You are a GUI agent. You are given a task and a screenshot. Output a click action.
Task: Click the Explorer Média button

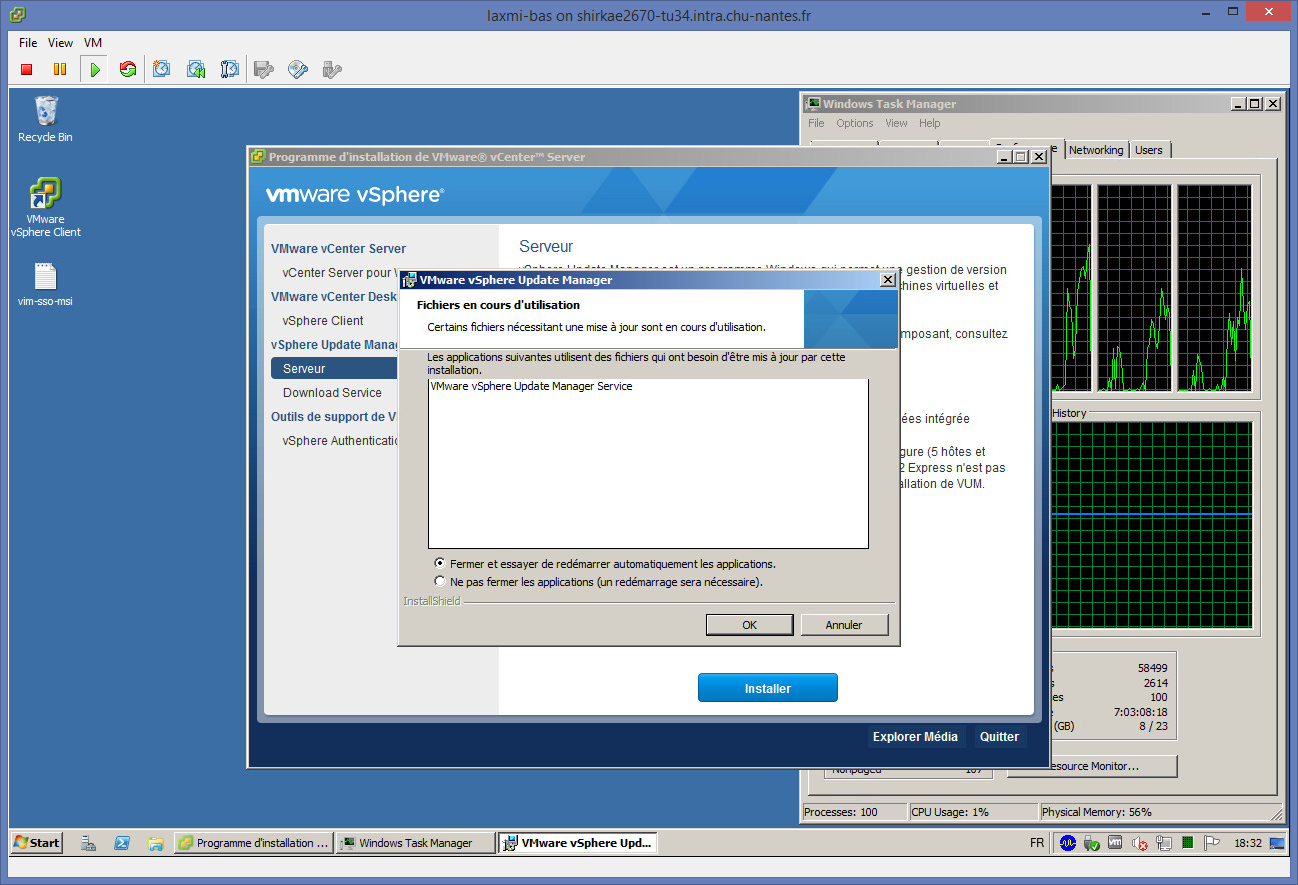915,737
